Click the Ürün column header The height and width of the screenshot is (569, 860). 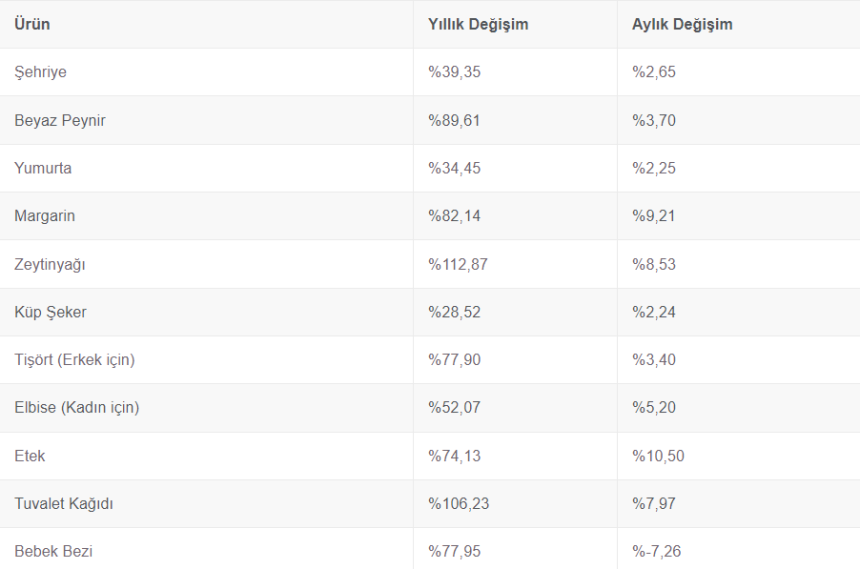click(x=32, y=24)
